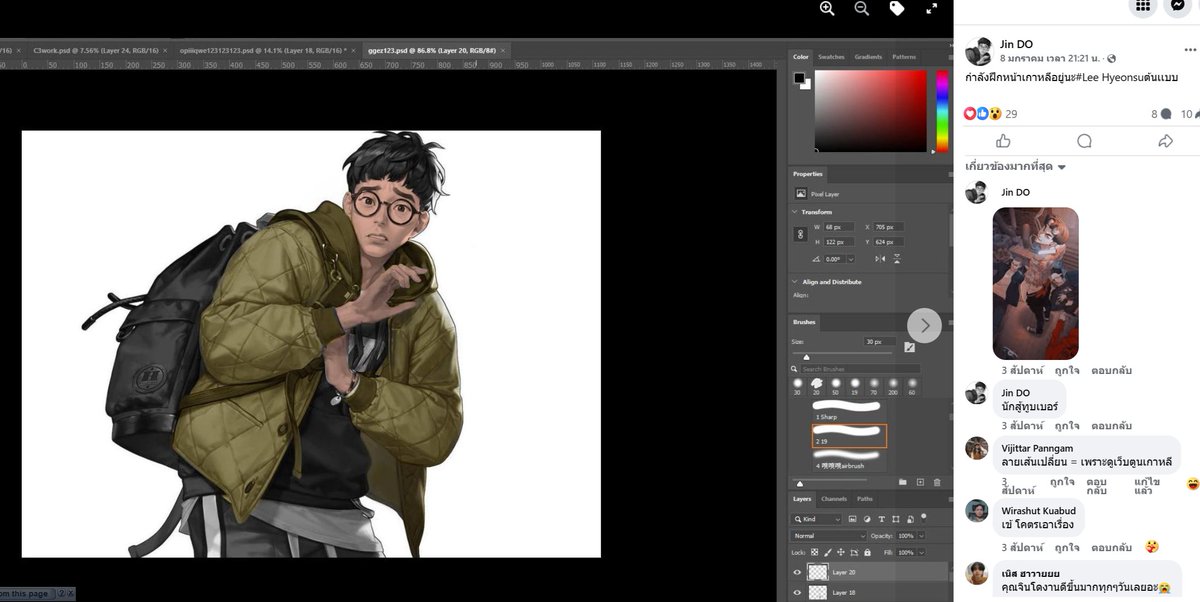Switch to the Patterns tab
Viewport: 1200px width, 602px height.
(904, 57)
